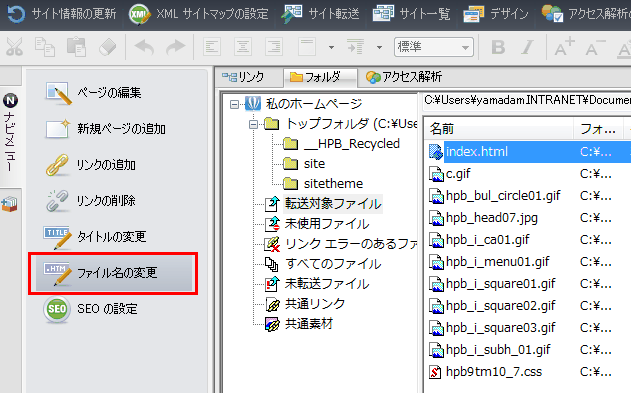
Task: Open the 標準 style combo box
Action: 434,47
